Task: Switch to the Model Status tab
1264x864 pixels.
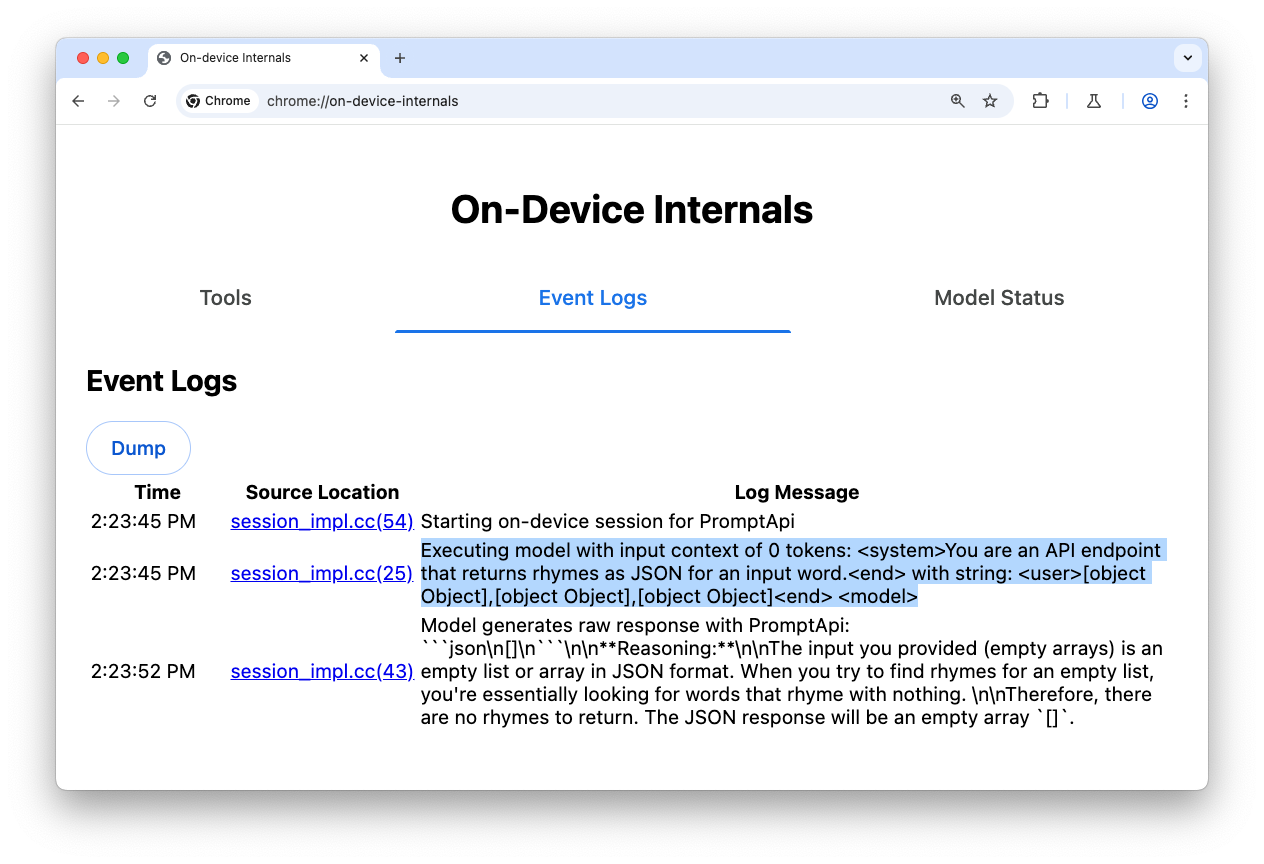Action: (x=999, y=297)
